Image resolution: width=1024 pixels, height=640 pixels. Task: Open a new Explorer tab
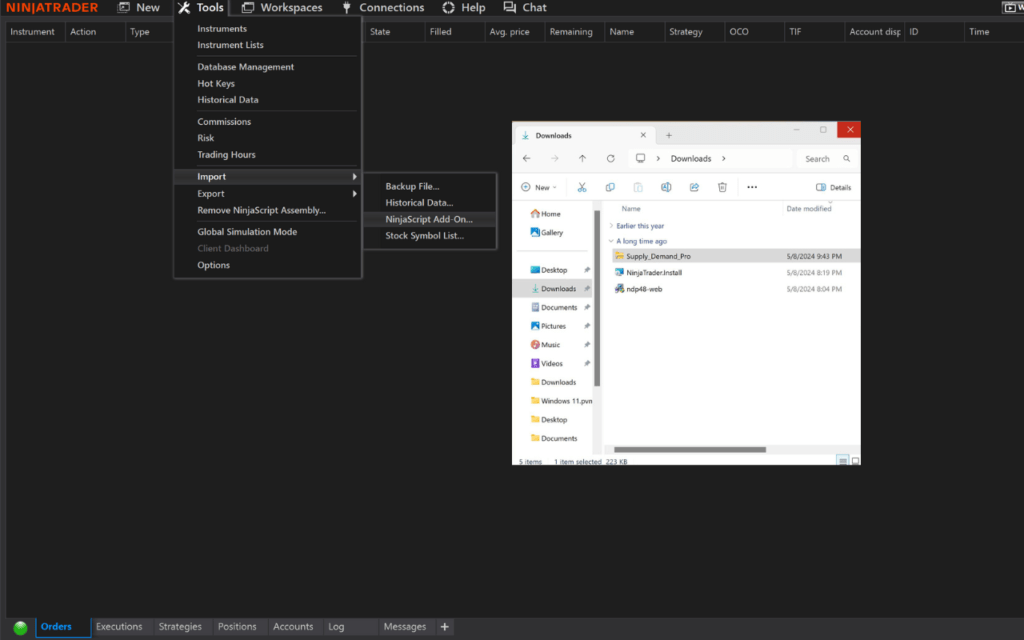(x=669, y=135)
